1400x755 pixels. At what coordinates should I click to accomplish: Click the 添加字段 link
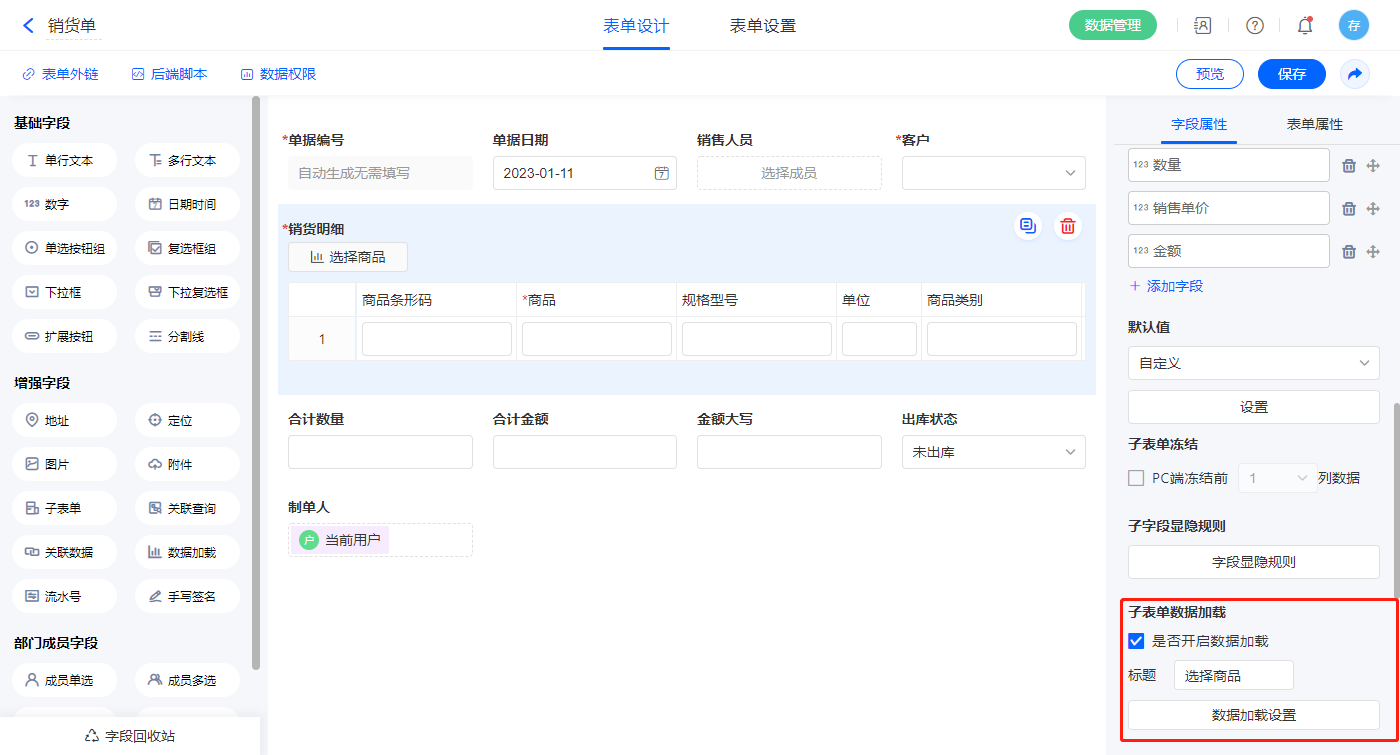tap(1166, 286)
